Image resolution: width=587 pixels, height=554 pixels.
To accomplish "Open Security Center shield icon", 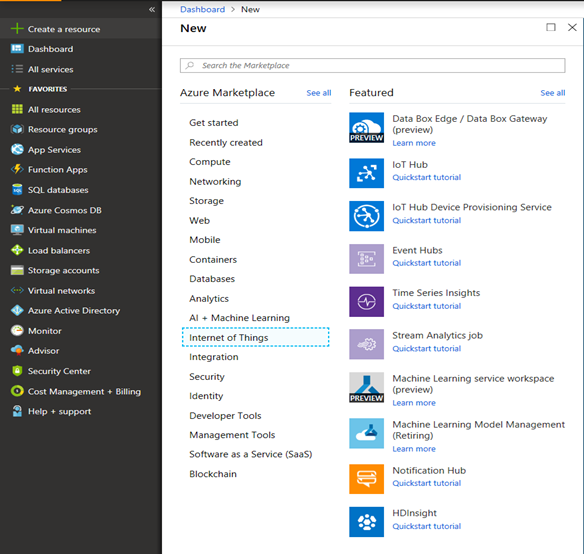I will (x=17, y=371).
